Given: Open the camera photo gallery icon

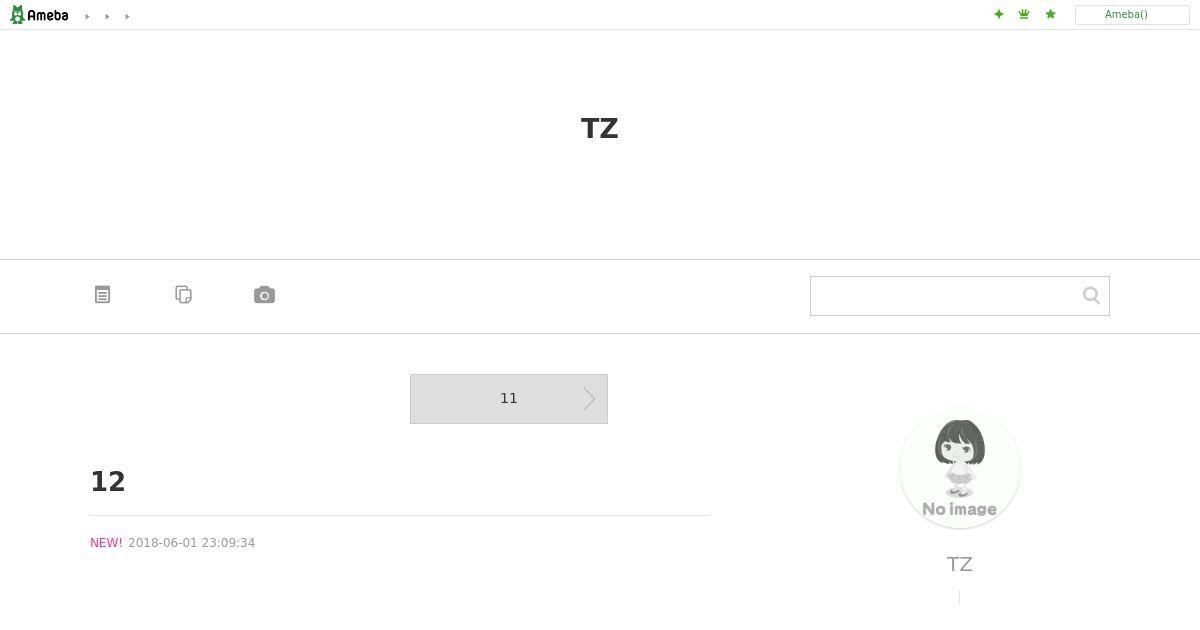Looking at the screenshot, I should point(264,295).
